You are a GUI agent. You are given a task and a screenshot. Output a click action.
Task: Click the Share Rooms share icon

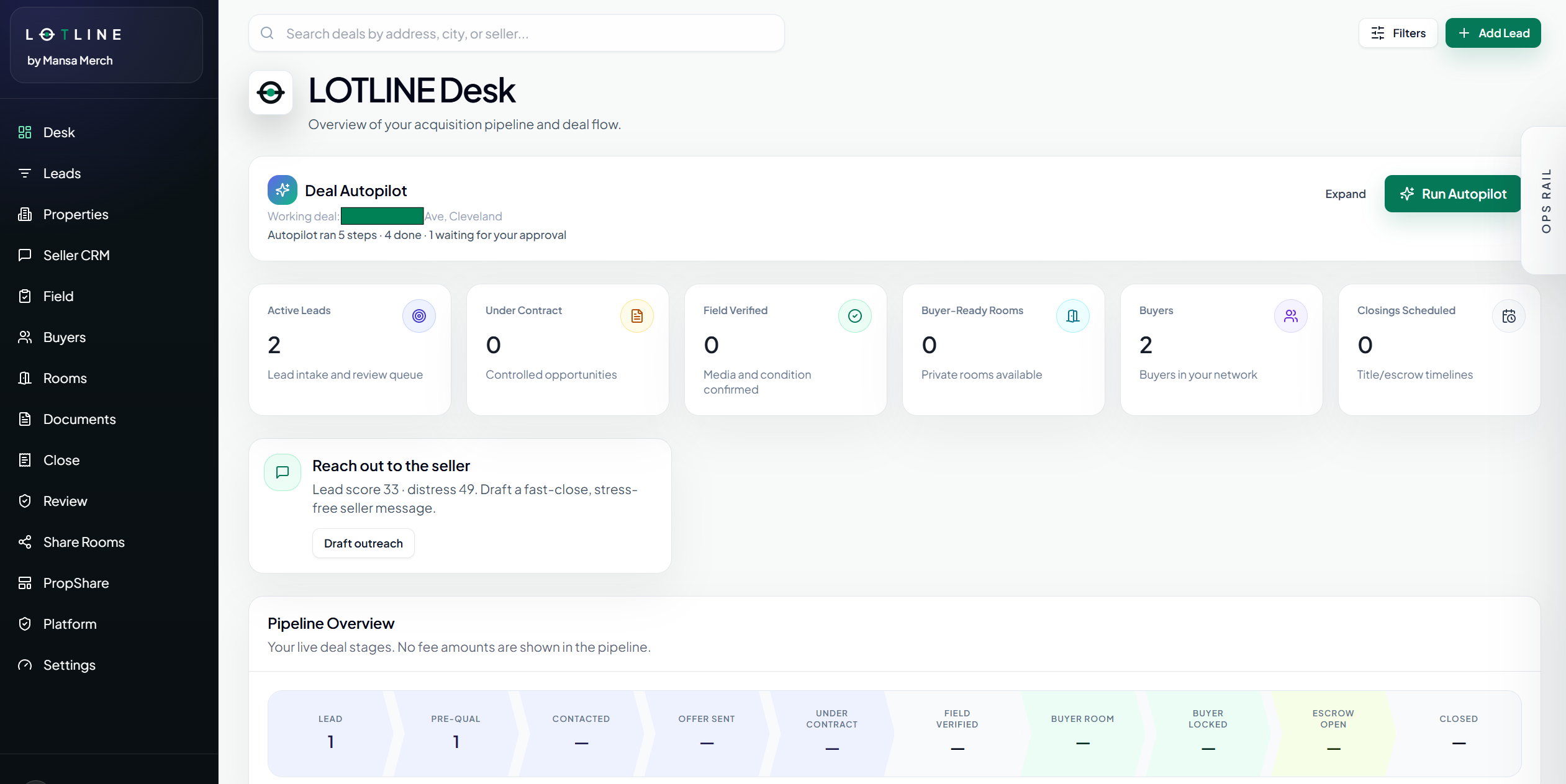25,542
